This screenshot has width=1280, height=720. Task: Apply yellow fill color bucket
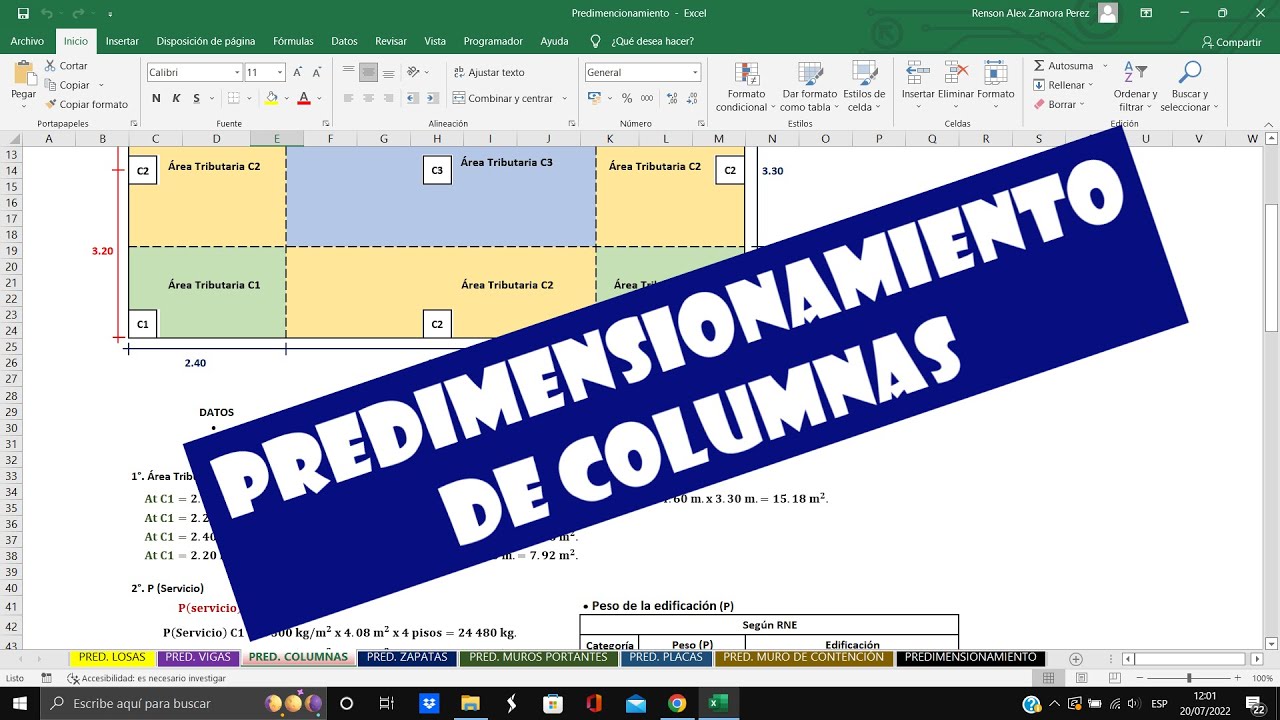[x=271, y=98]
